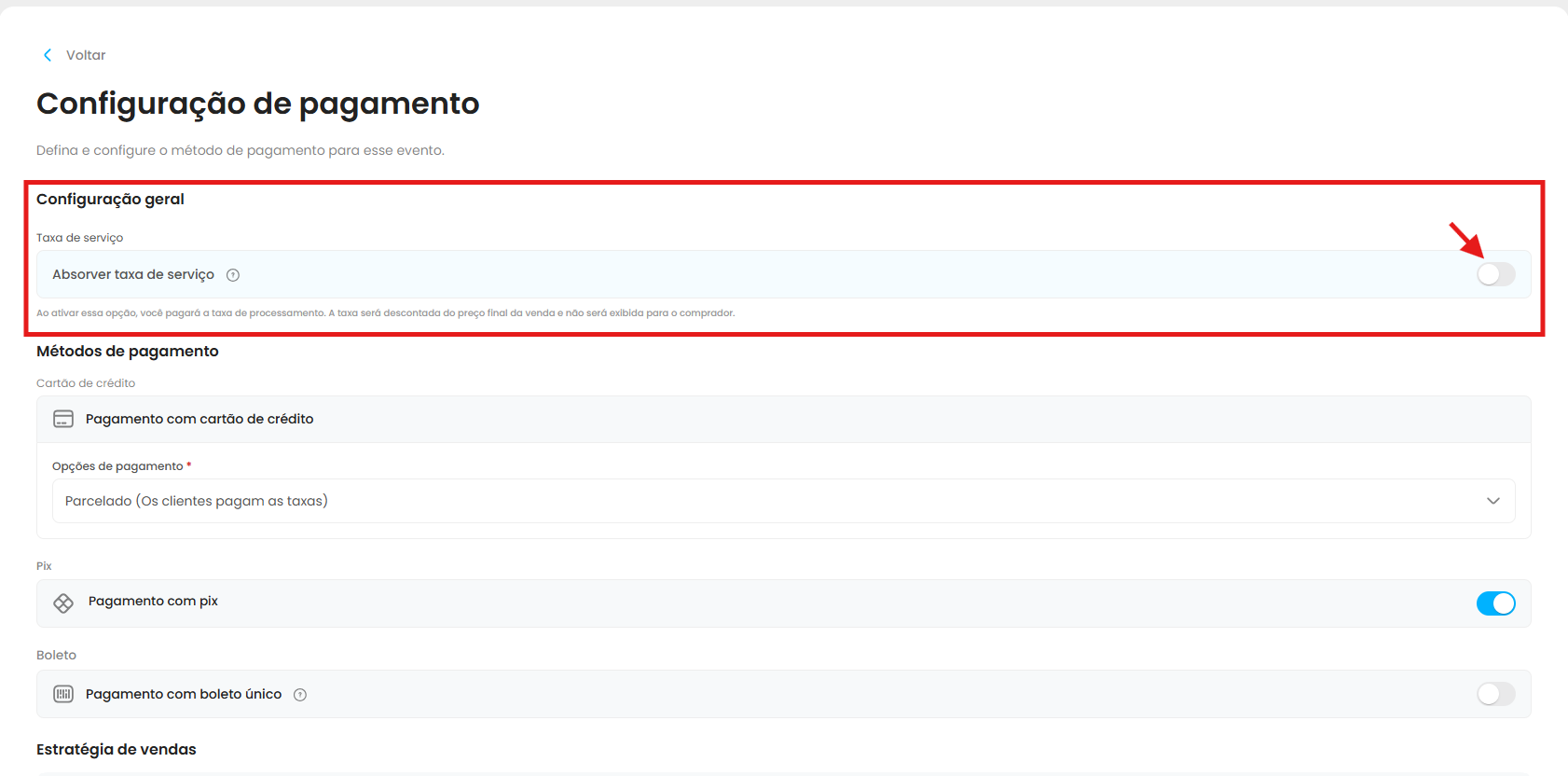Open help icon next to boleto único
1568x776 pixels.
300,695
